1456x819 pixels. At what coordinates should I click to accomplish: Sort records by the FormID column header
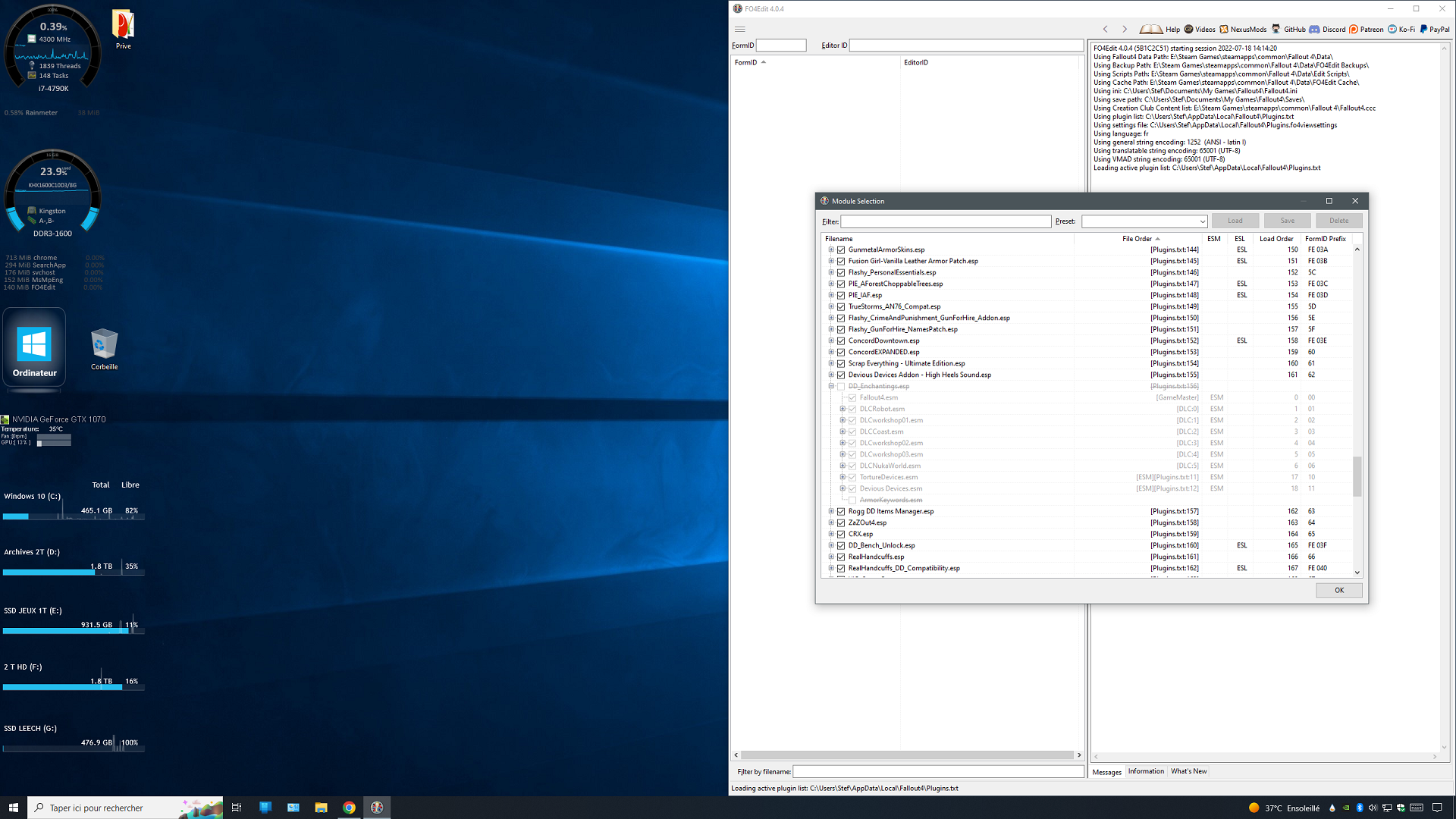coord(816,62)
